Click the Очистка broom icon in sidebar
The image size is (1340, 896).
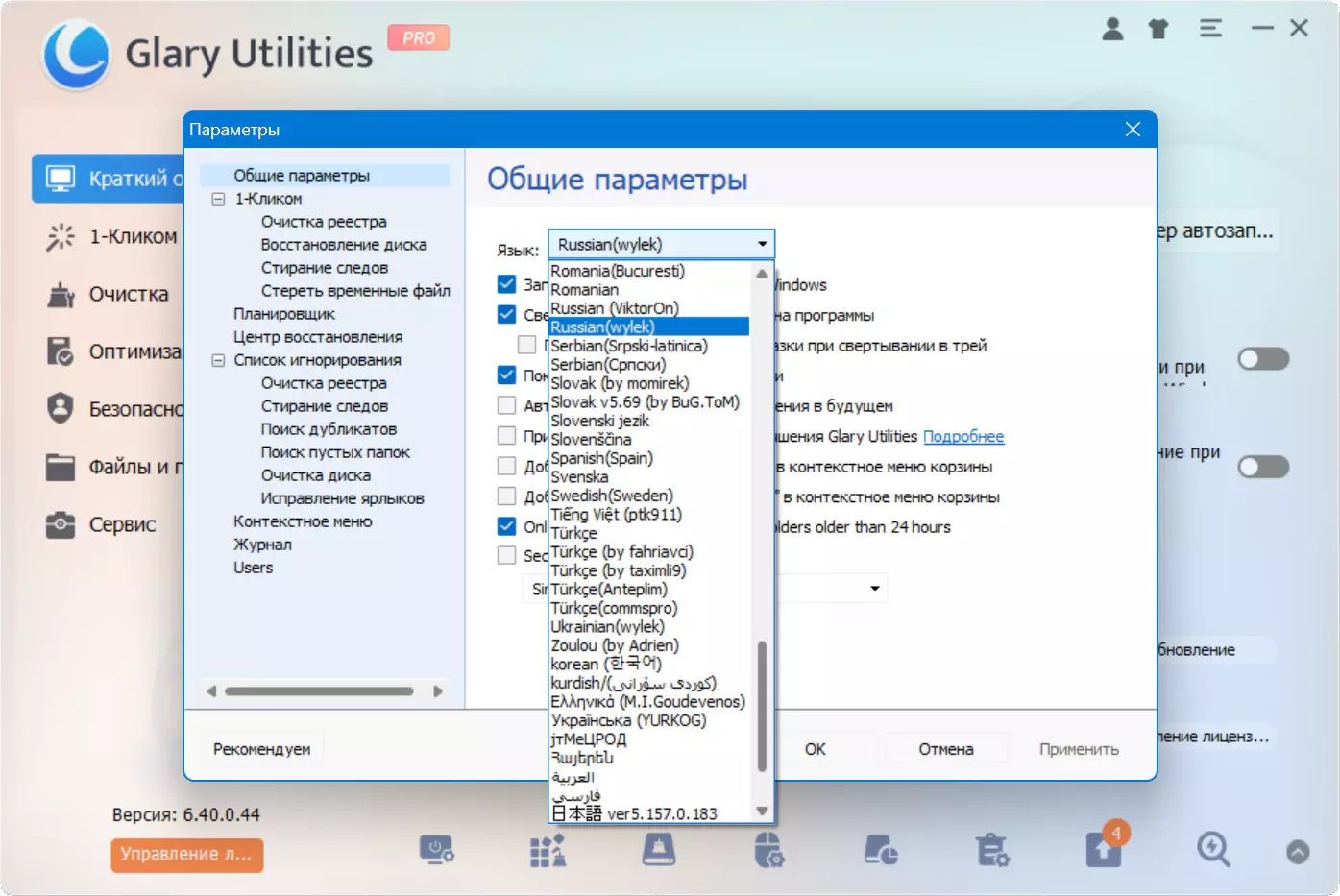pos(61,294)
